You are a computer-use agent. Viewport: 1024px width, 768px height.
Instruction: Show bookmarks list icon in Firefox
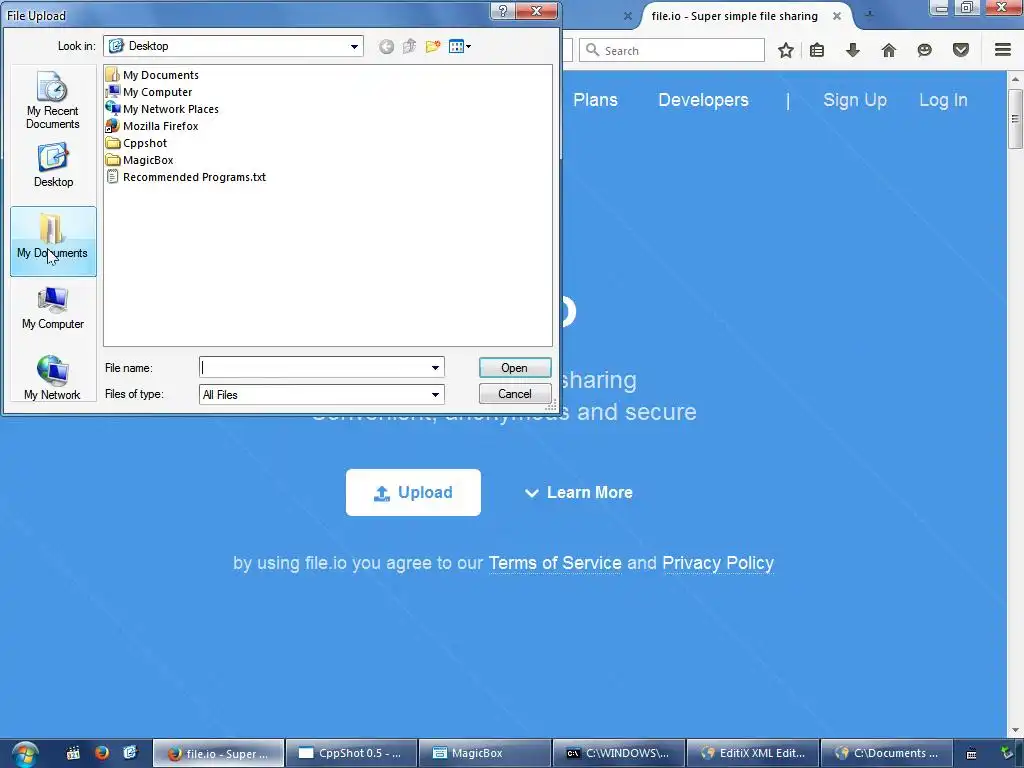pyautogui.click(x=817, y=50)
